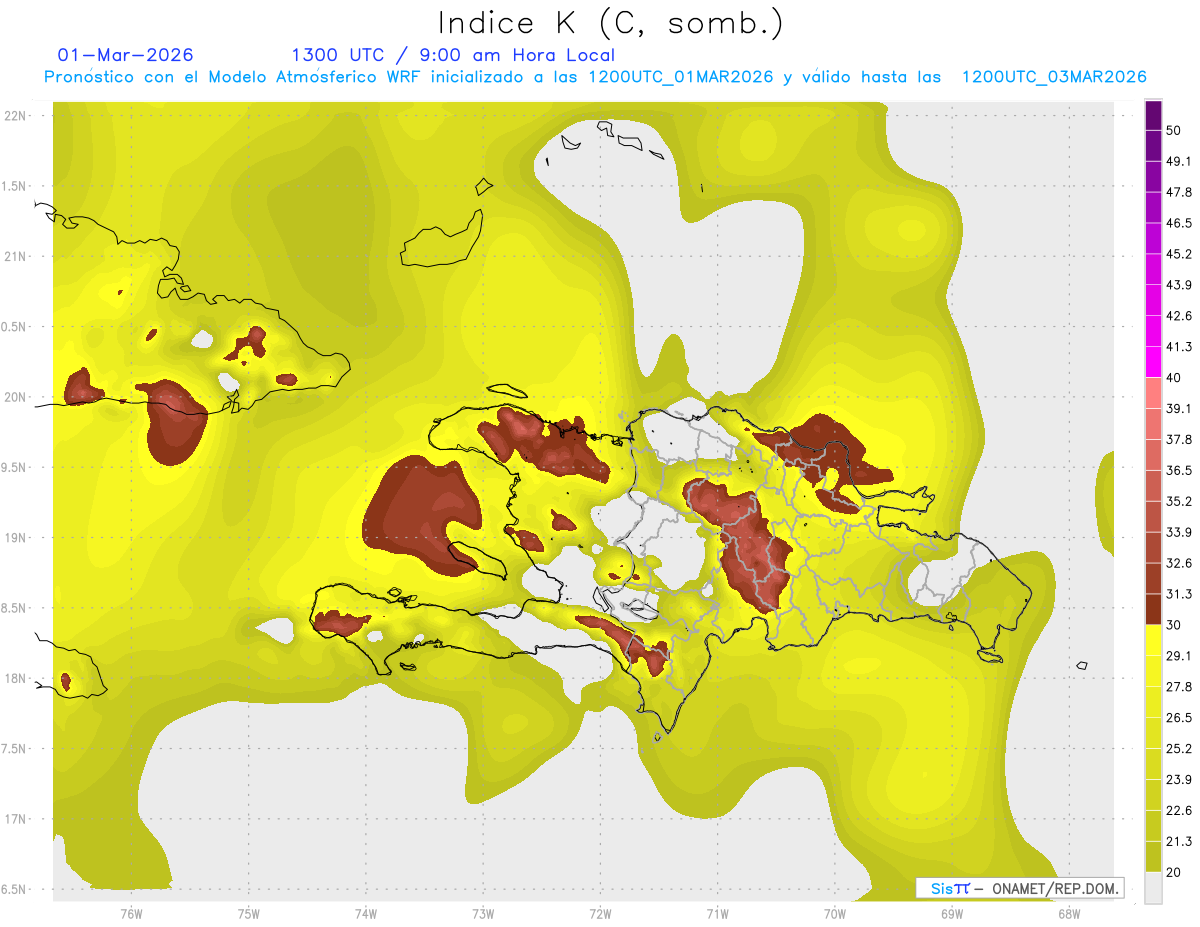Pick the bright yellow swatch between 29.1 and 30

coord(1153,640)
